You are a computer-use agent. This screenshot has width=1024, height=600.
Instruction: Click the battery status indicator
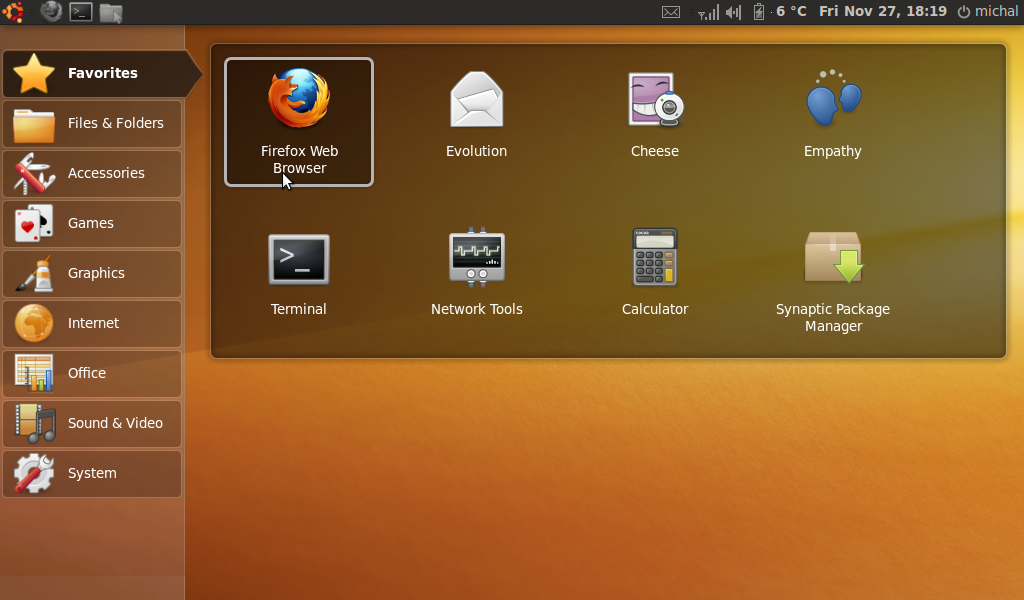point(759,12)
